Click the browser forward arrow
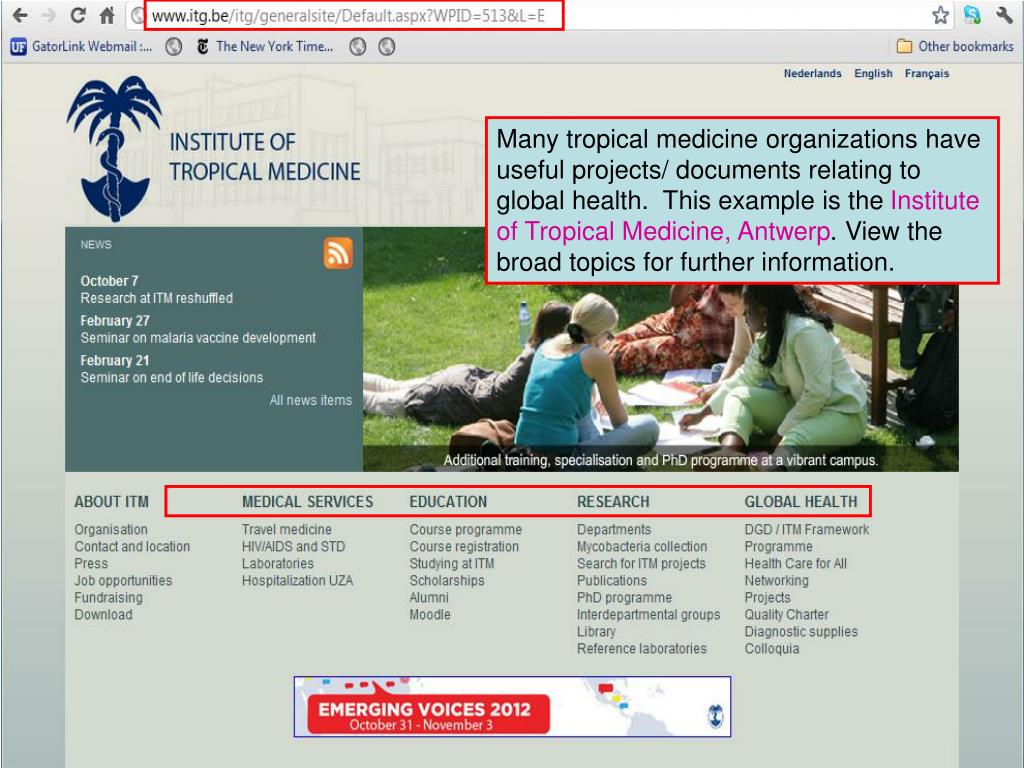This screenshot has width=1024, height=768. pyautogui.click(x=49, y=15)
